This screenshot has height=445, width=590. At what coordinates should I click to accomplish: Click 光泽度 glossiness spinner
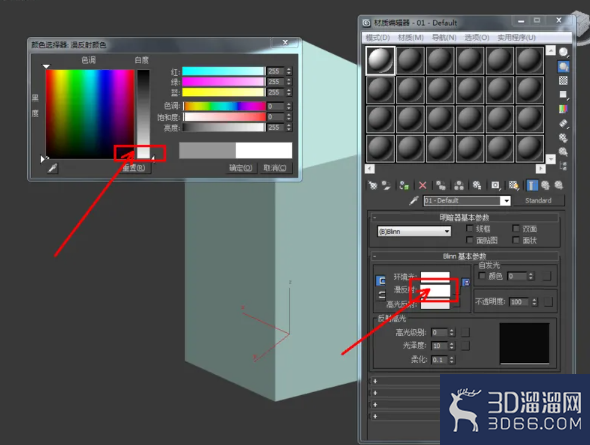click(x=452, y=346)
